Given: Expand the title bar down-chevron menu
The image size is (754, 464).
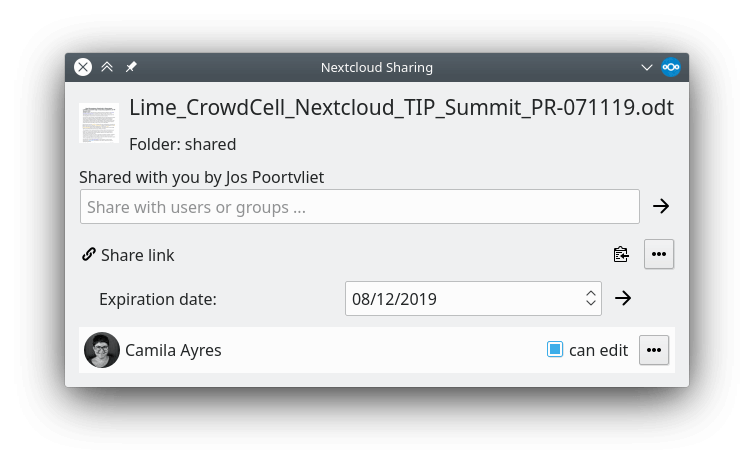Looking at the screenshot, I should point(646,67).
